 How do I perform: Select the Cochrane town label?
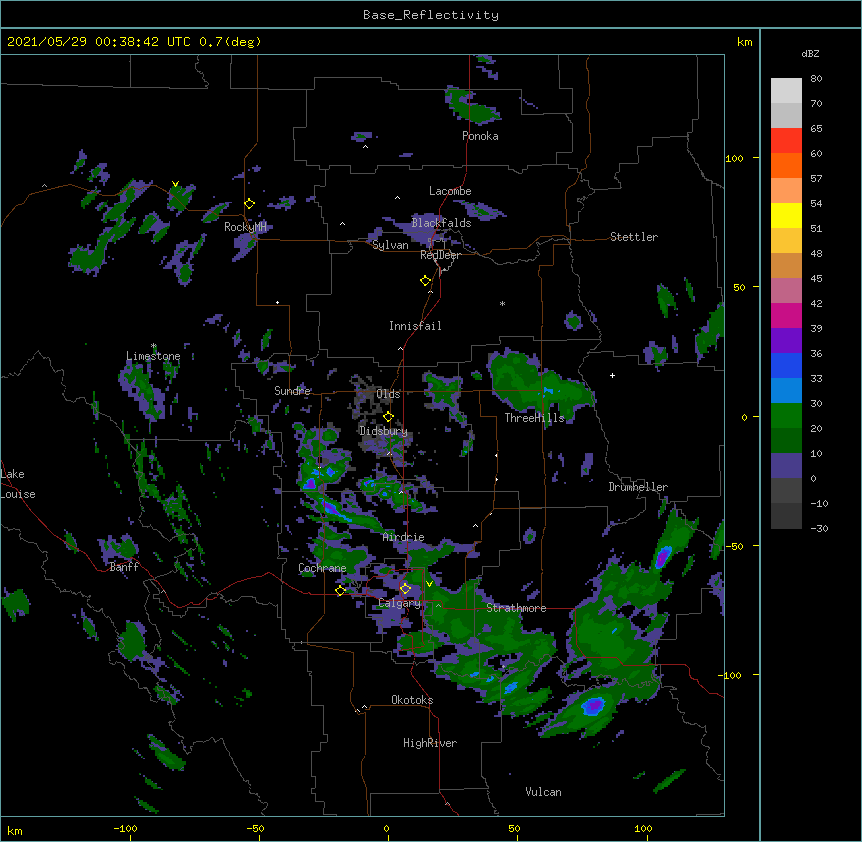[322, 568]
